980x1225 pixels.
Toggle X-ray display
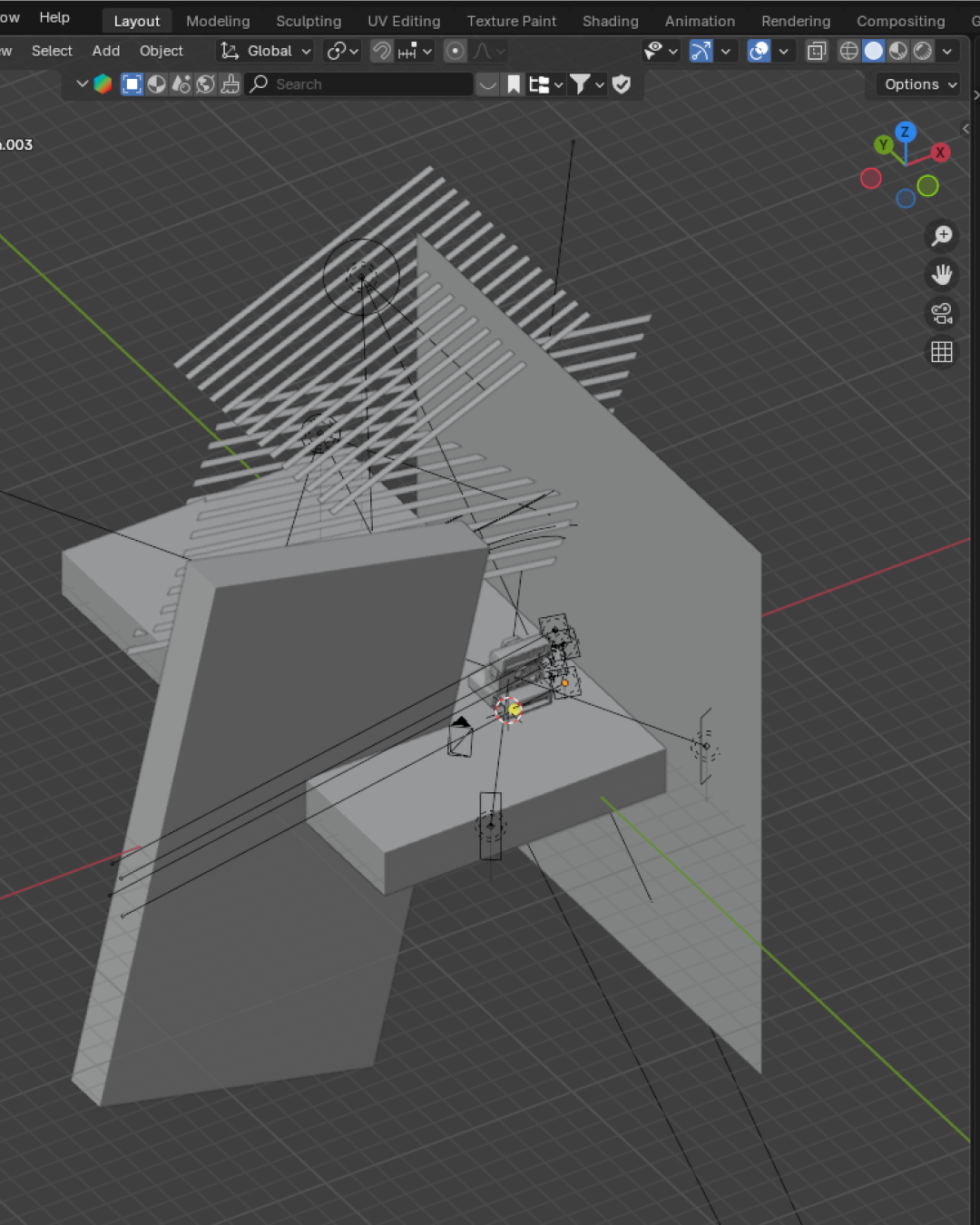817,51
